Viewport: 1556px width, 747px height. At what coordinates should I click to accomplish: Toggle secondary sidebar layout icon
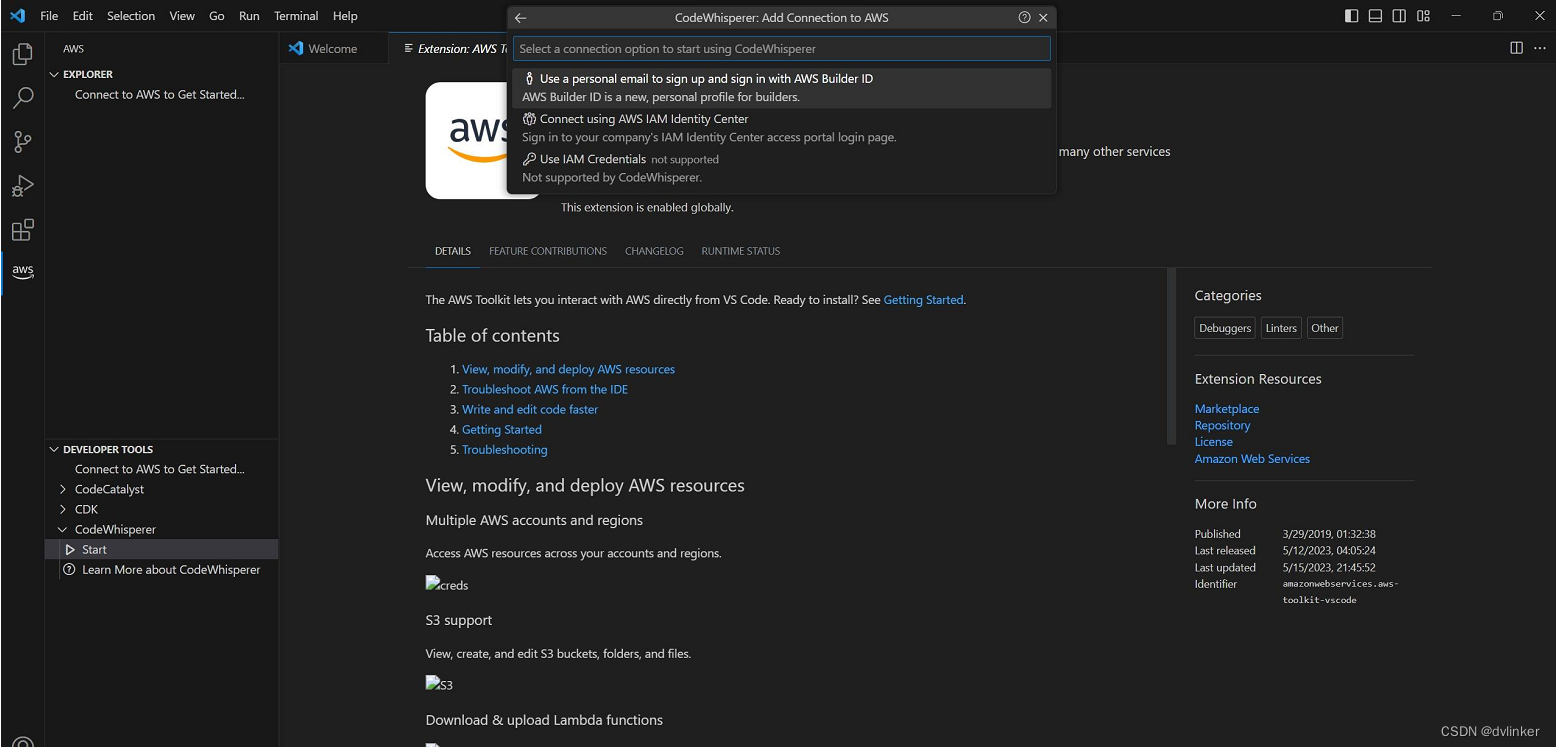pos(1400,16)
